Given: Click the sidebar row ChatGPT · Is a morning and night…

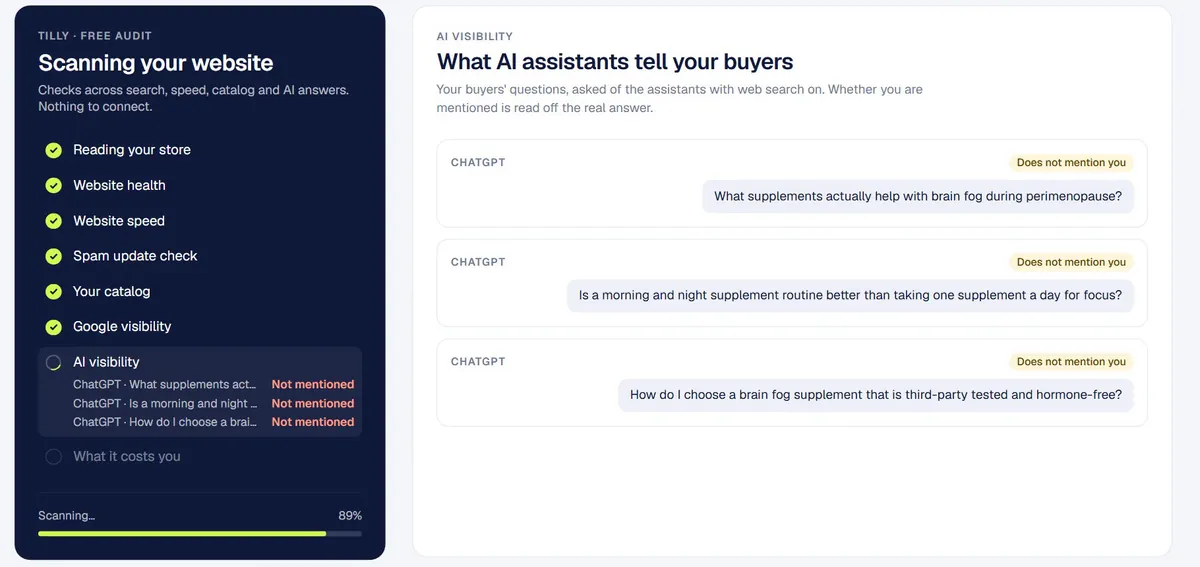Looking at the screenshot, I should [x=213, y=403].
